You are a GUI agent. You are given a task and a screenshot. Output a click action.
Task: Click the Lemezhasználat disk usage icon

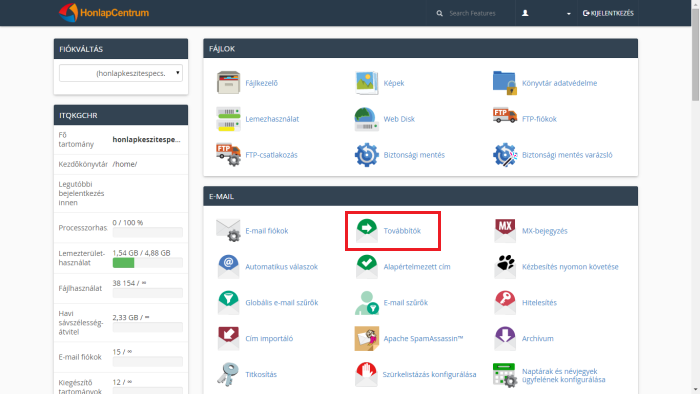[x=228, y=119]
